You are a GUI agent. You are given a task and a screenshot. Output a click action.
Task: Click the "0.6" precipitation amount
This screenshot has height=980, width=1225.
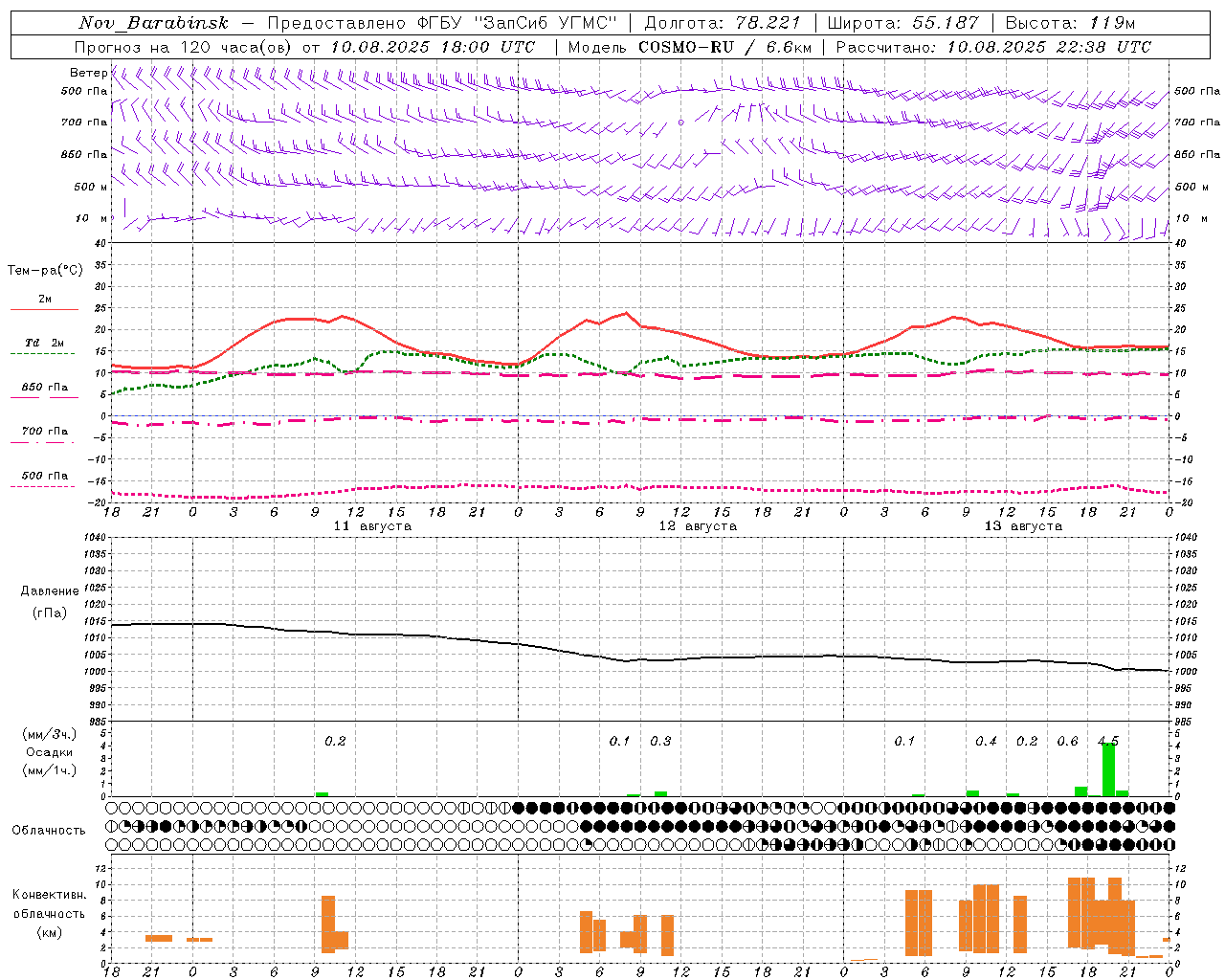click(x=1067, y=742)
